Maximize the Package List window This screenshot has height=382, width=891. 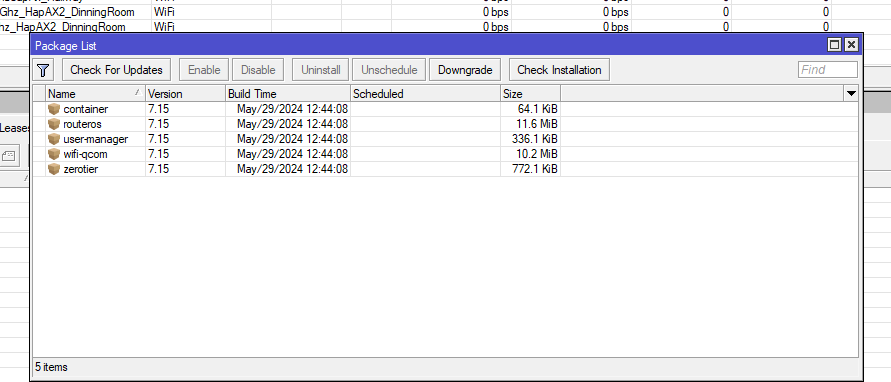(835, 45)
